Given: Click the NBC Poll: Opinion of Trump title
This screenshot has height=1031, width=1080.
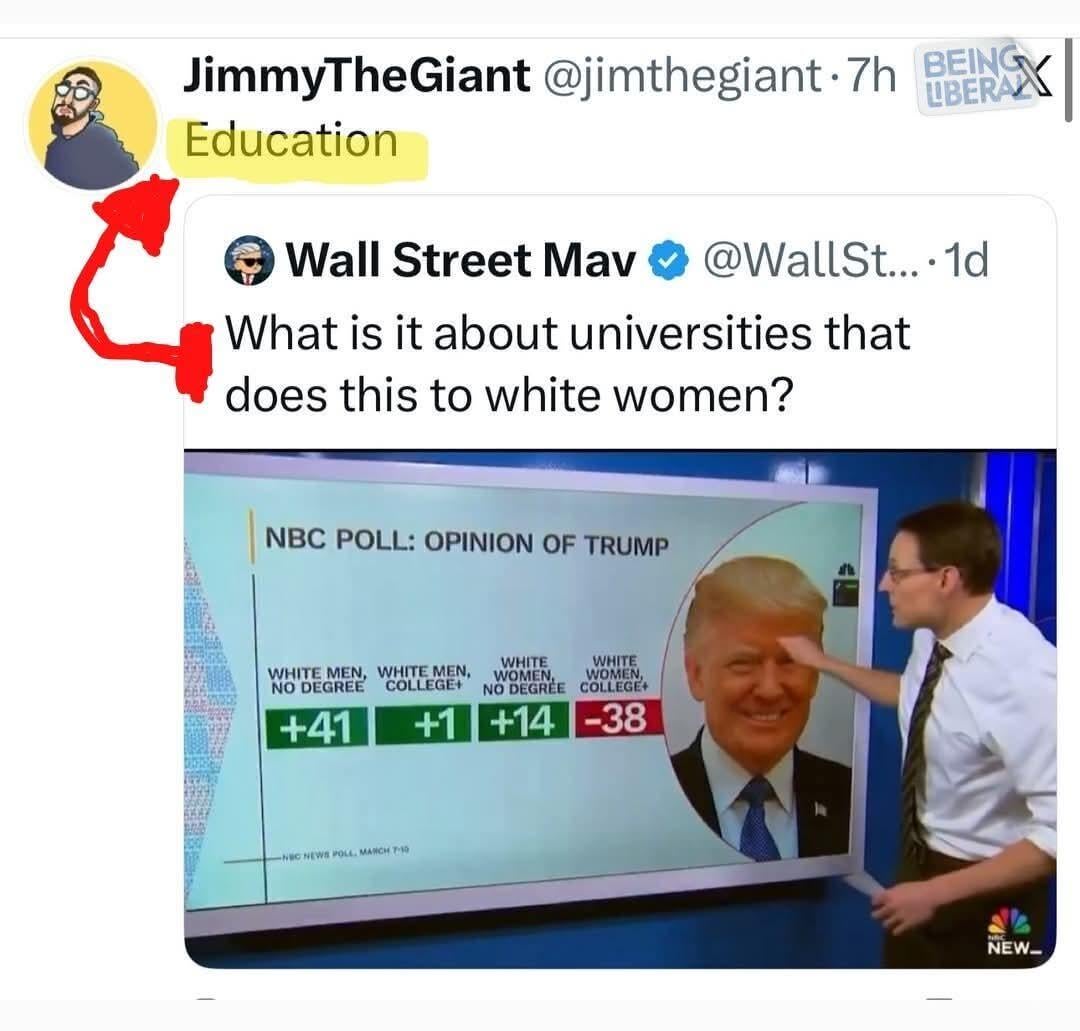Looking at the screenshot, I should pyautogui.click(x=466, y=541).
